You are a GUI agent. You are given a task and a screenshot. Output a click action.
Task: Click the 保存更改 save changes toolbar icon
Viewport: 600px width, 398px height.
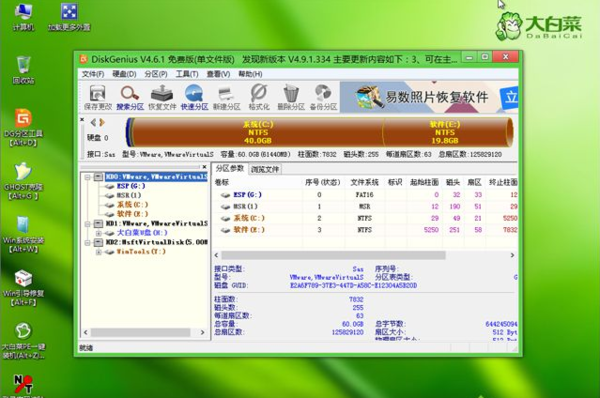click(x=98, y=98)
